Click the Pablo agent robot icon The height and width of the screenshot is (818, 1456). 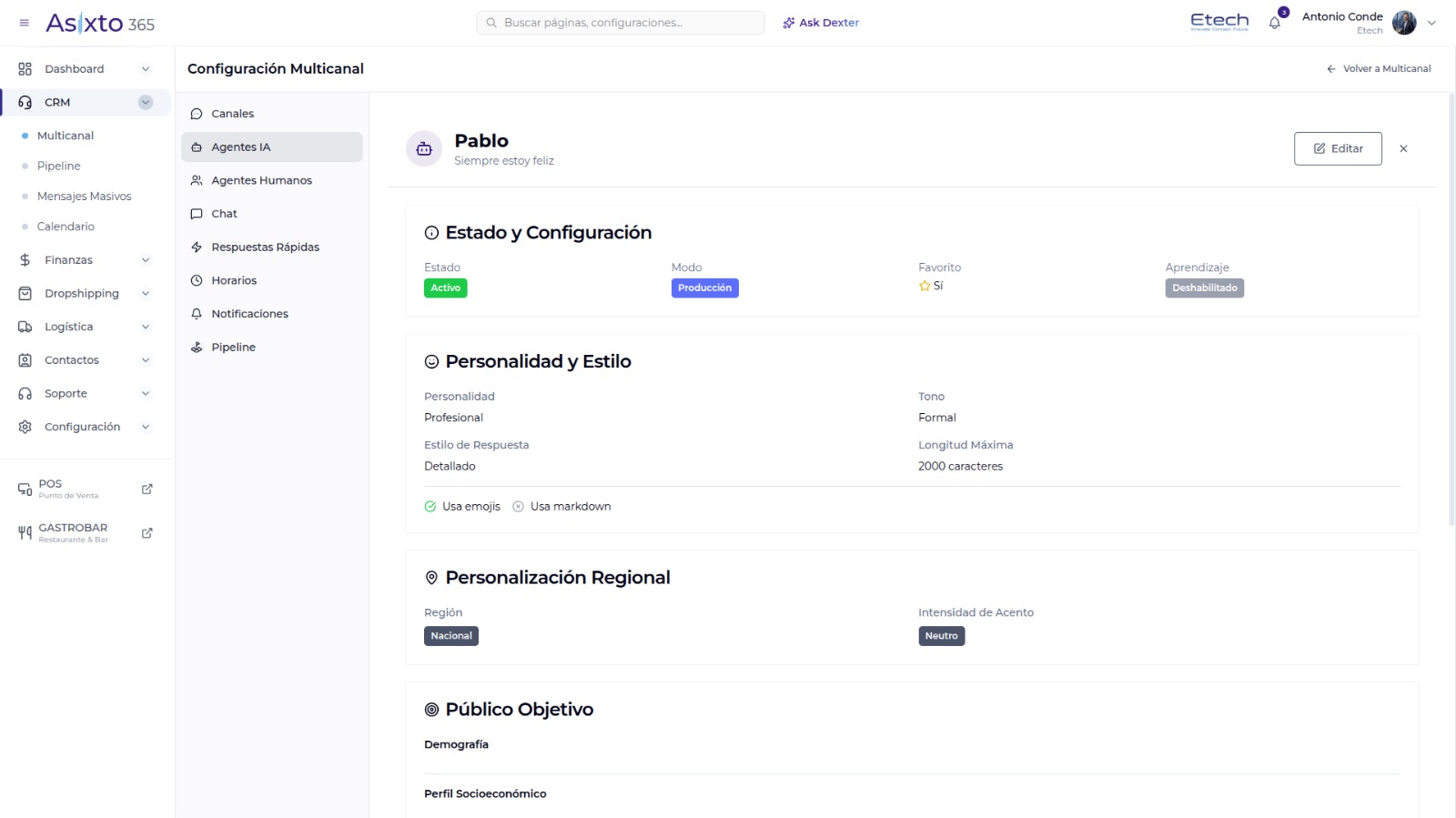tap(424, 149)
